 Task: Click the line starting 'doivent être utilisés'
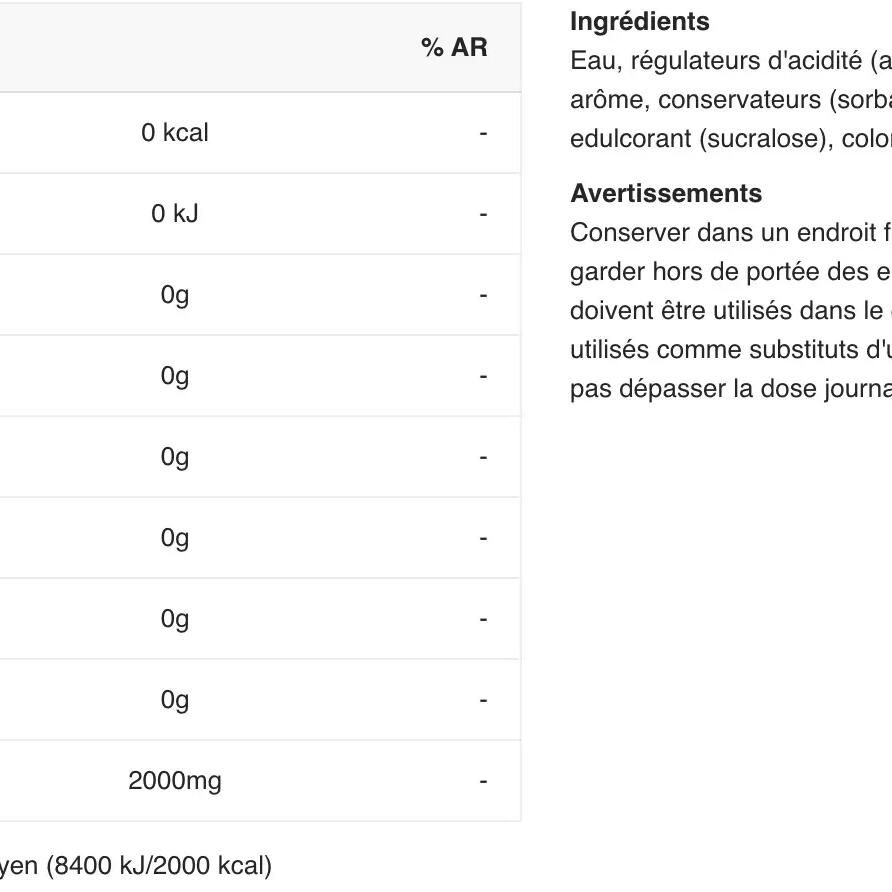[731, 311]
